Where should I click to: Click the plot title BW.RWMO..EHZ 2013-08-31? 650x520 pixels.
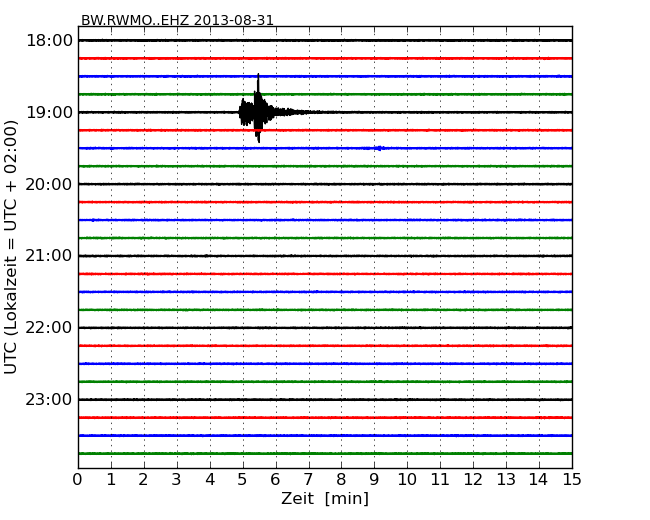pos(177,20)
